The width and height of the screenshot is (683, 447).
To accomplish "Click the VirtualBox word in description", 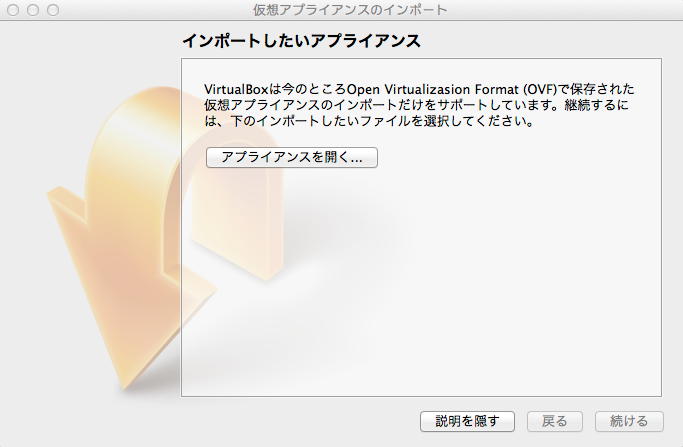I will (236, 89).
